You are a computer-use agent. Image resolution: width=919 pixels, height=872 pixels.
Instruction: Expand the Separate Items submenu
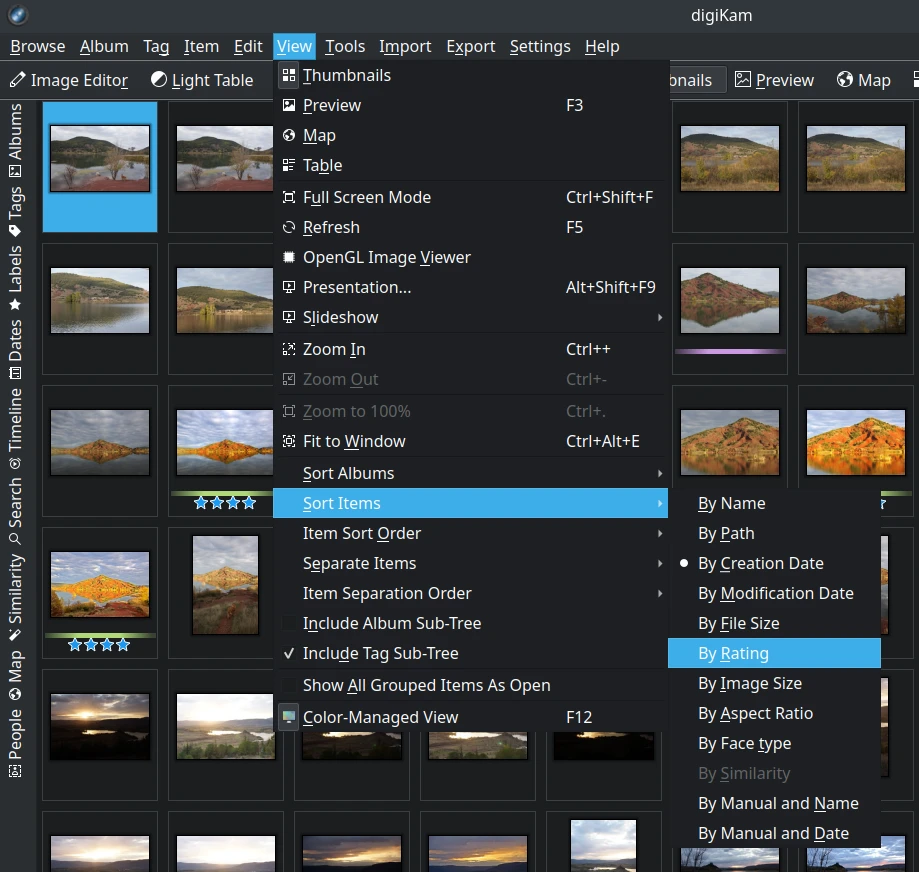coord(470,563)
